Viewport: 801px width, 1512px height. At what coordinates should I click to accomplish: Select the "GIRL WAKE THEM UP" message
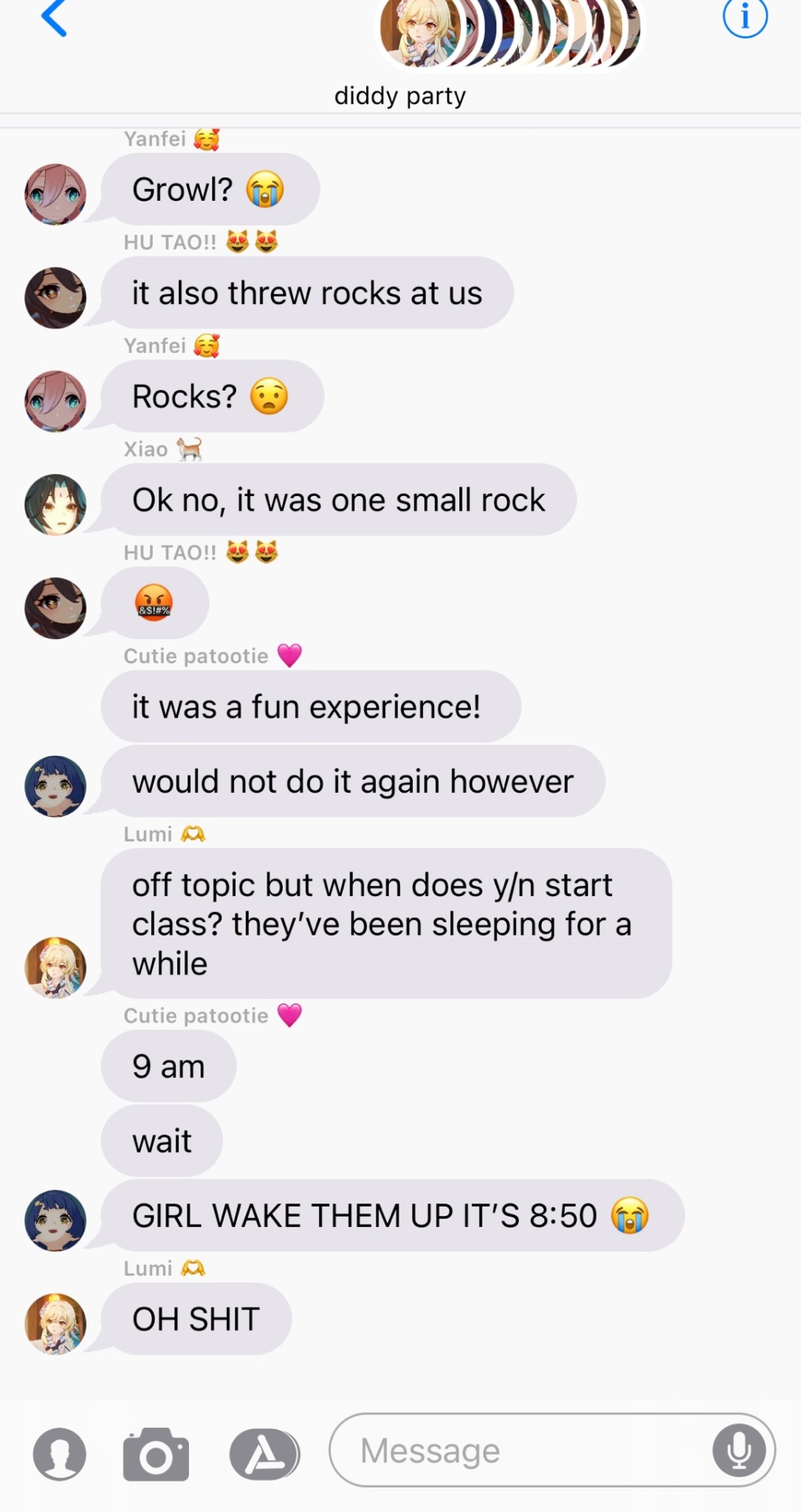392,1215
